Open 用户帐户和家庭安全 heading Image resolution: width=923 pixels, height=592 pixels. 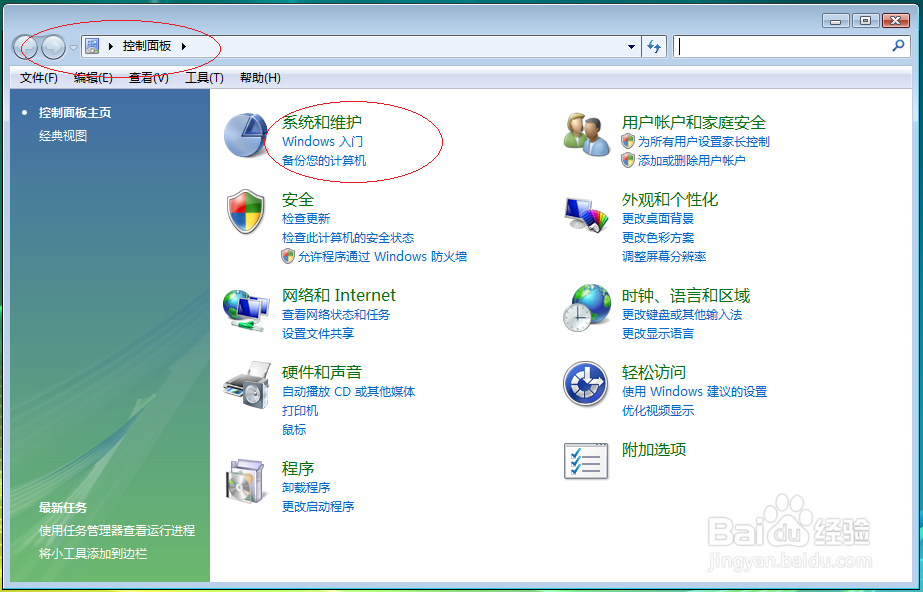tap(693, 122)
